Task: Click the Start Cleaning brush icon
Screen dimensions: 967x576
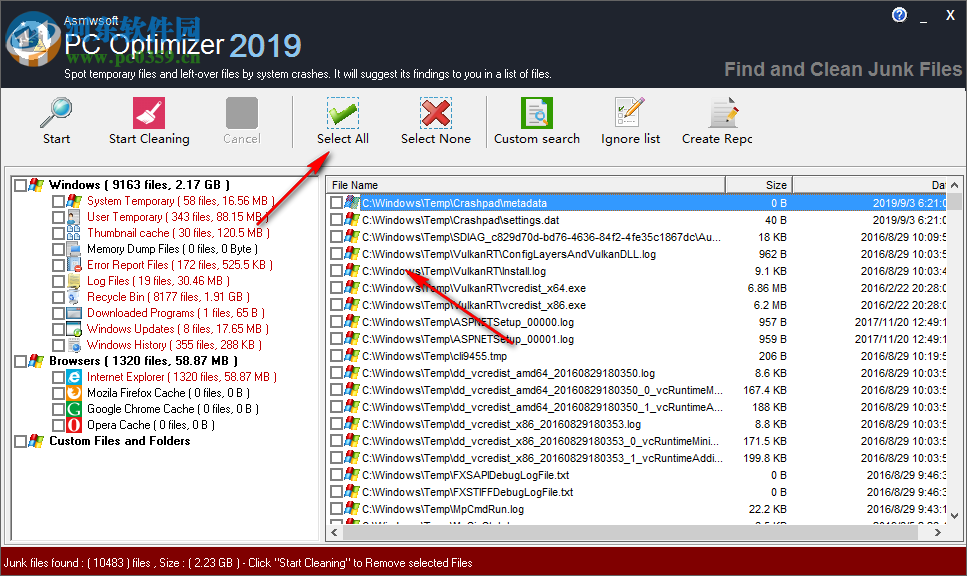Action: click(148, 111)
